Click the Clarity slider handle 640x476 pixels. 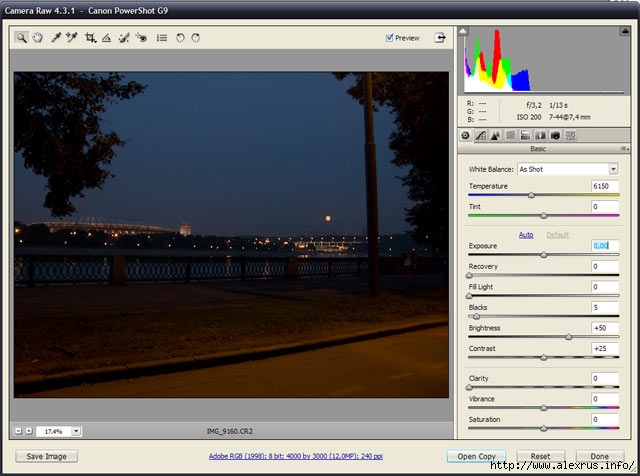coord(469,387)
